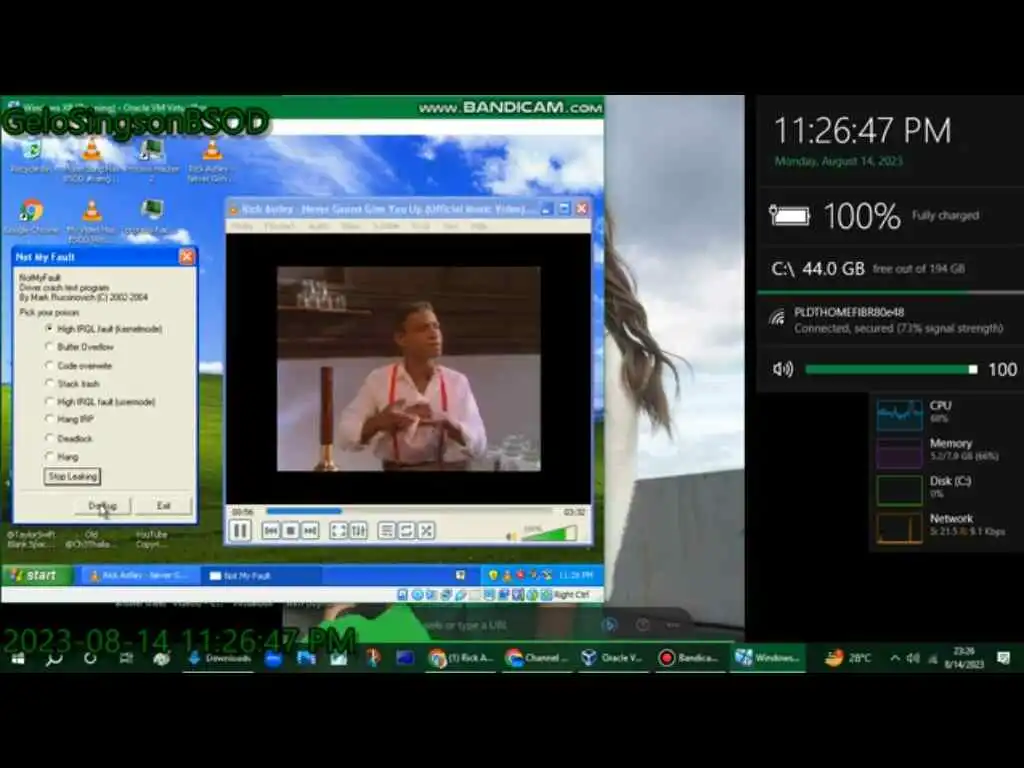Open Rick Astley VLC desktop file
This screenshot has height=768, width=1024.
point(210,160)
